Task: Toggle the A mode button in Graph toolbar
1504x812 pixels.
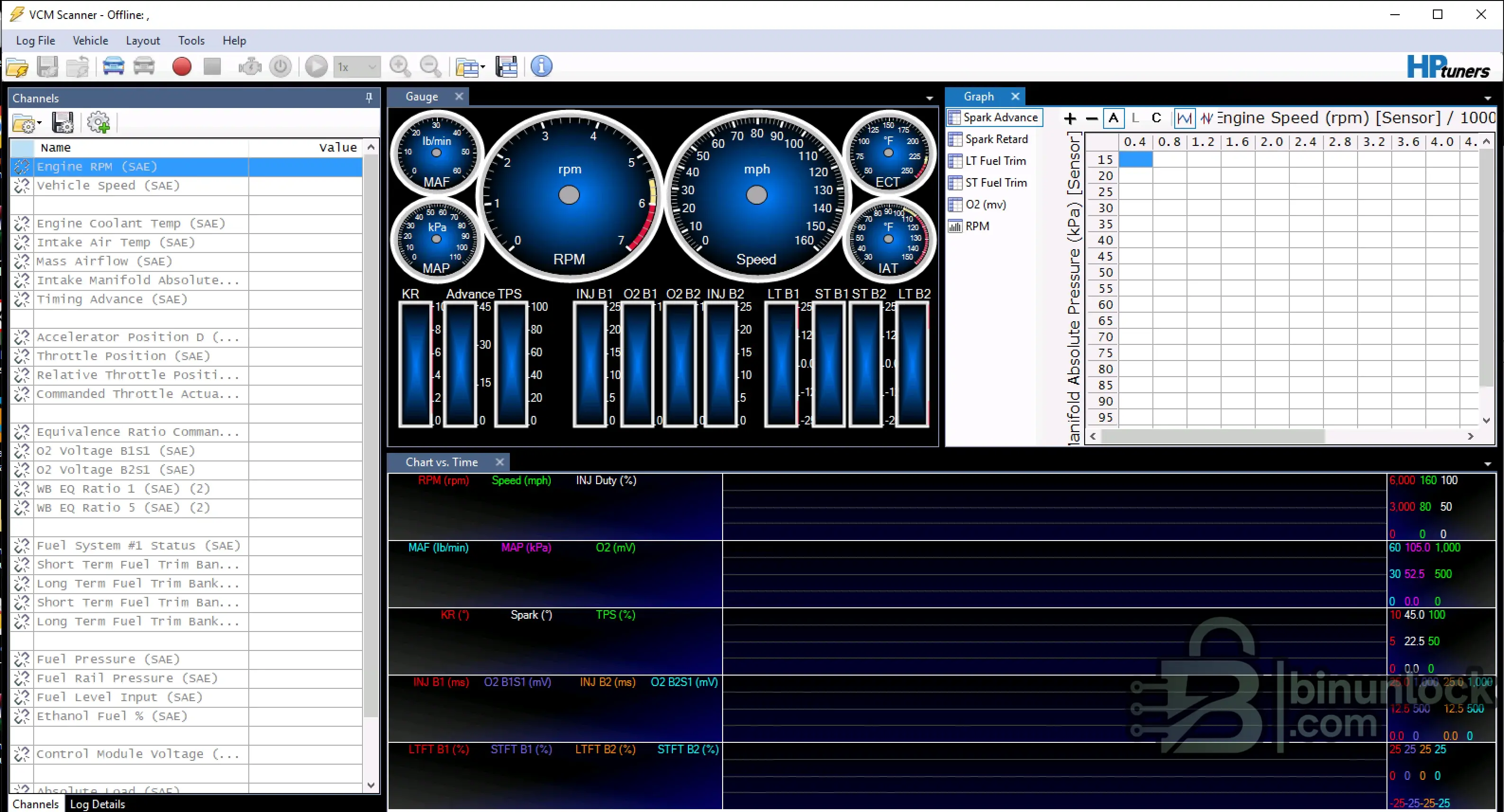Action: coord(1114,118)
